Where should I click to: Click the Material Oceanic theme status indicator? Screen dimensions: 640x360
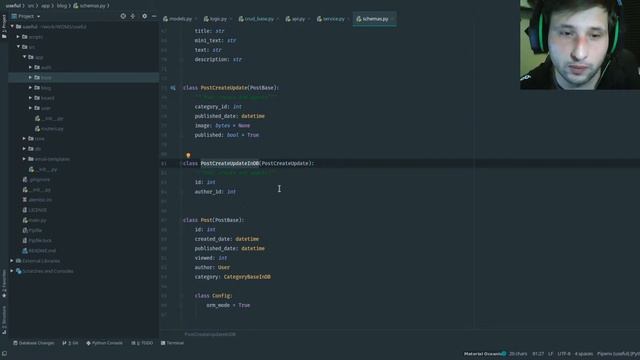point(485,354)
